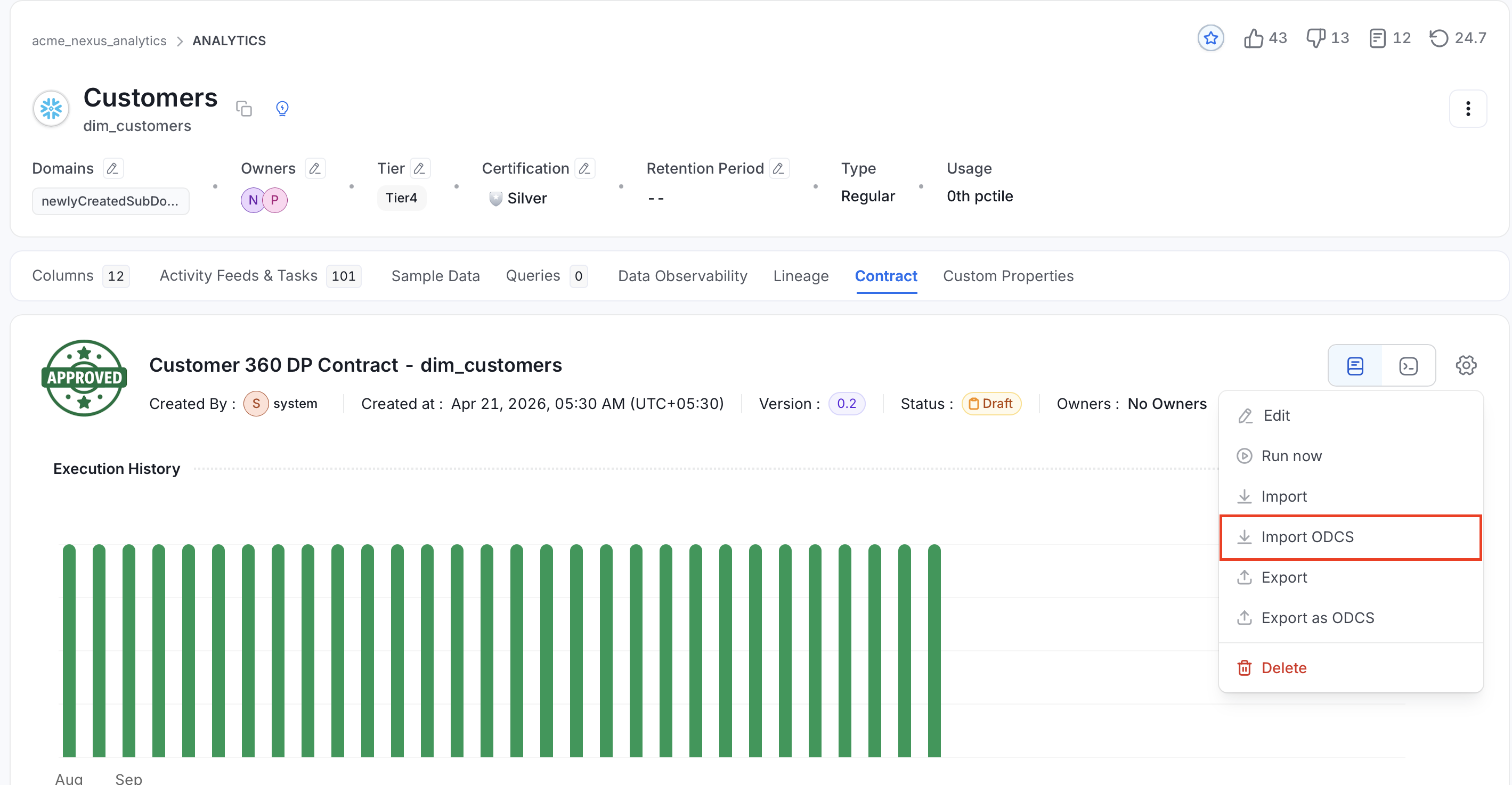This screenshot has height=785, width=1512.
Task: Edit Owners with the pencil icon
Action: pos(315,168)
